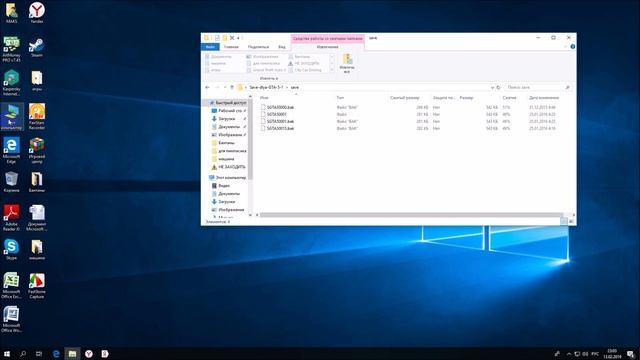Click the compressed folder tools tab header

click(x=328, y=38)
